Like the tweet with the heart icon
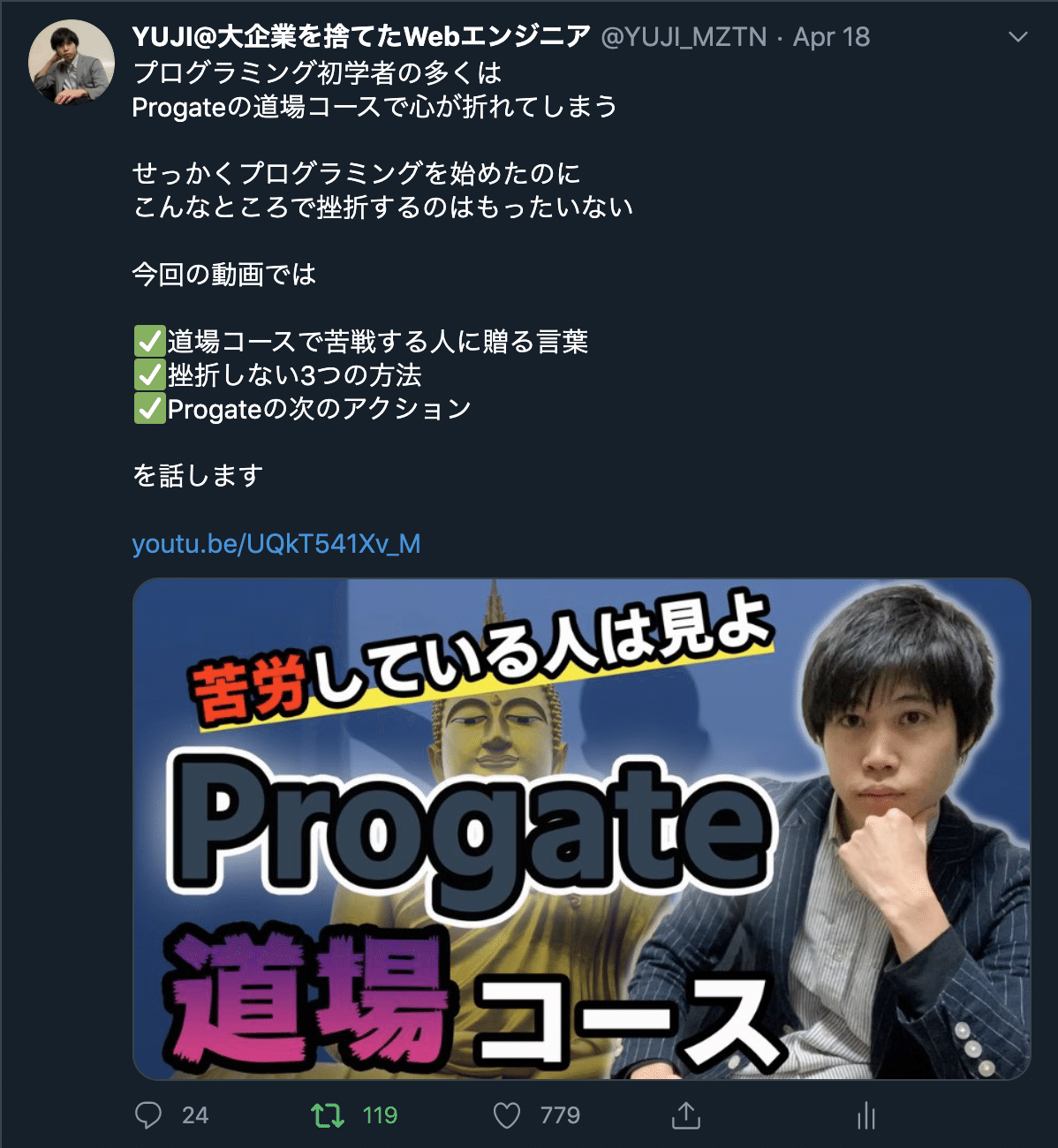The height and width of the screenshot is (1148, 1058). click(507, 1115)
